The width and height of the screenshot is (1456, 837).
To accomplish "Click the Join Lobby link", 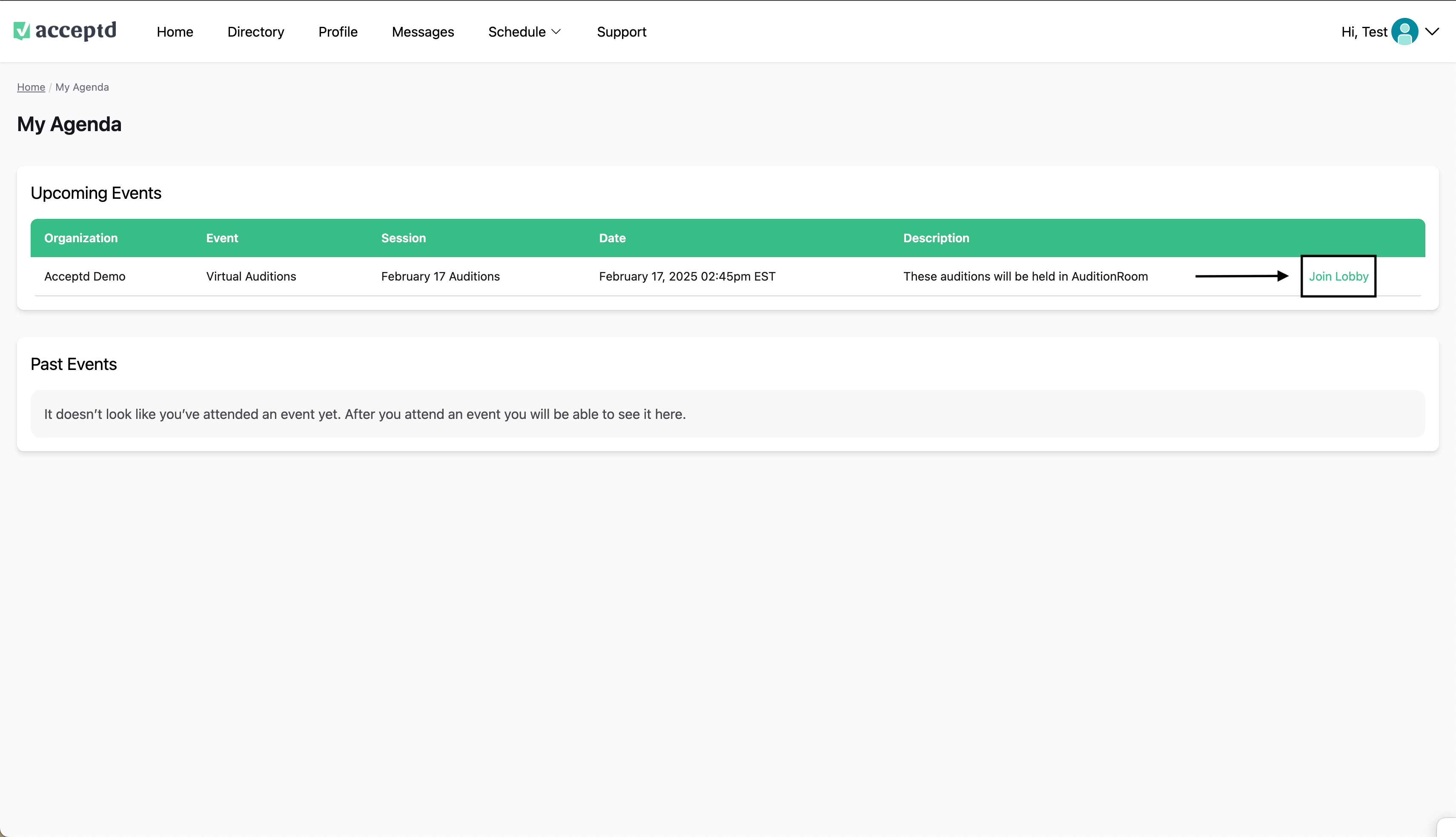I will (1338, 276).
